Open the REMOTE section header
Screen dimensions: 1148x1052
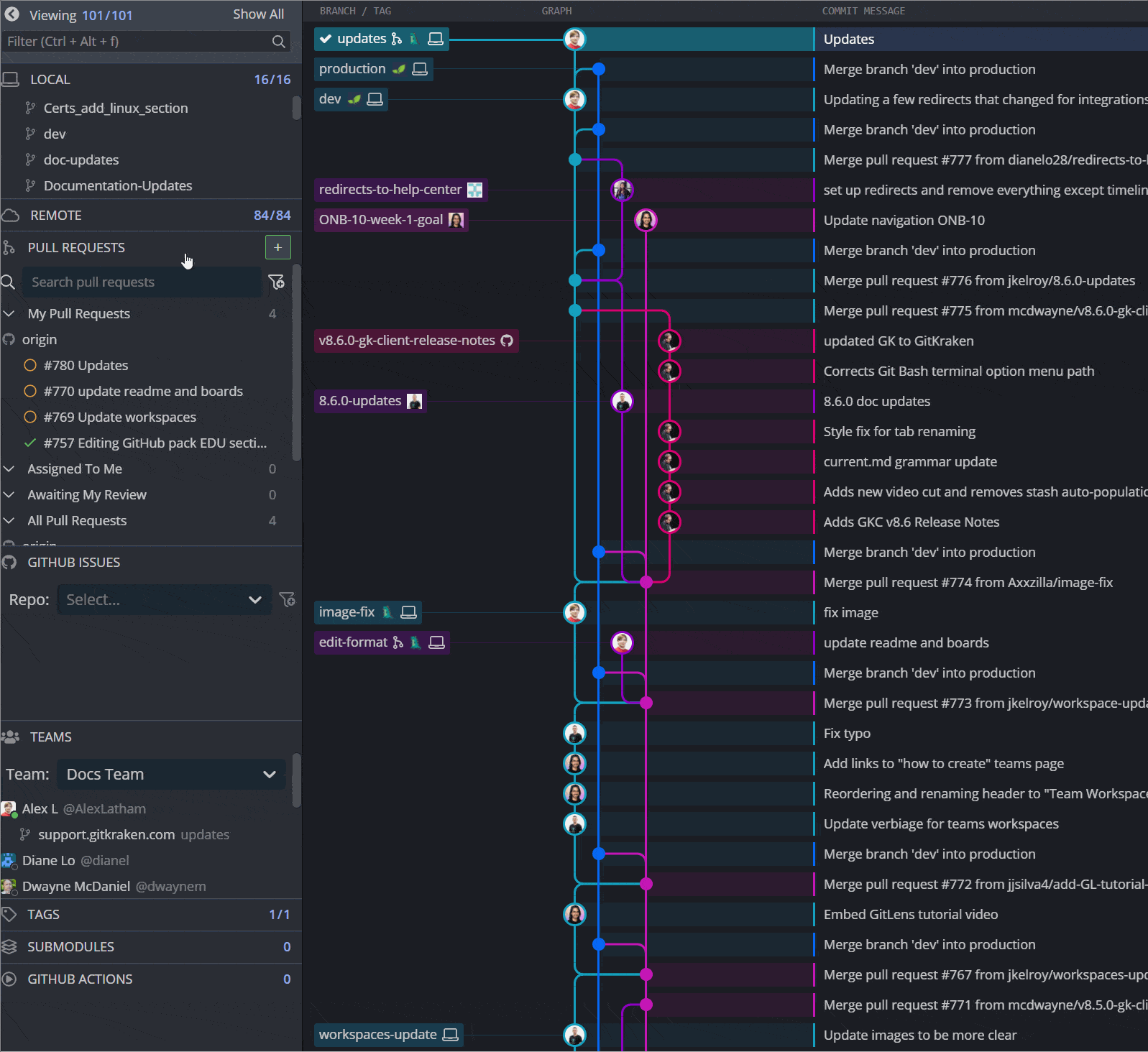click(x=56, y=216)
